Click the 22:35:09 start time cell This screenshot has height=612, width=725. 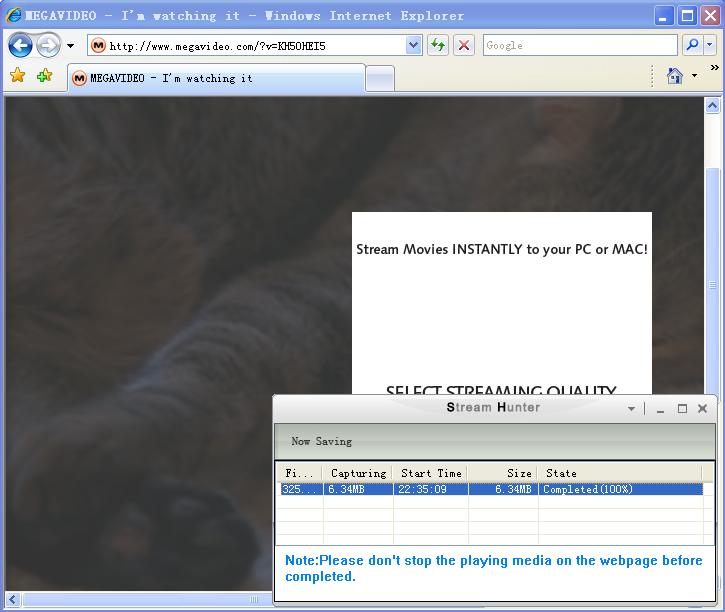tap(431, 489)
